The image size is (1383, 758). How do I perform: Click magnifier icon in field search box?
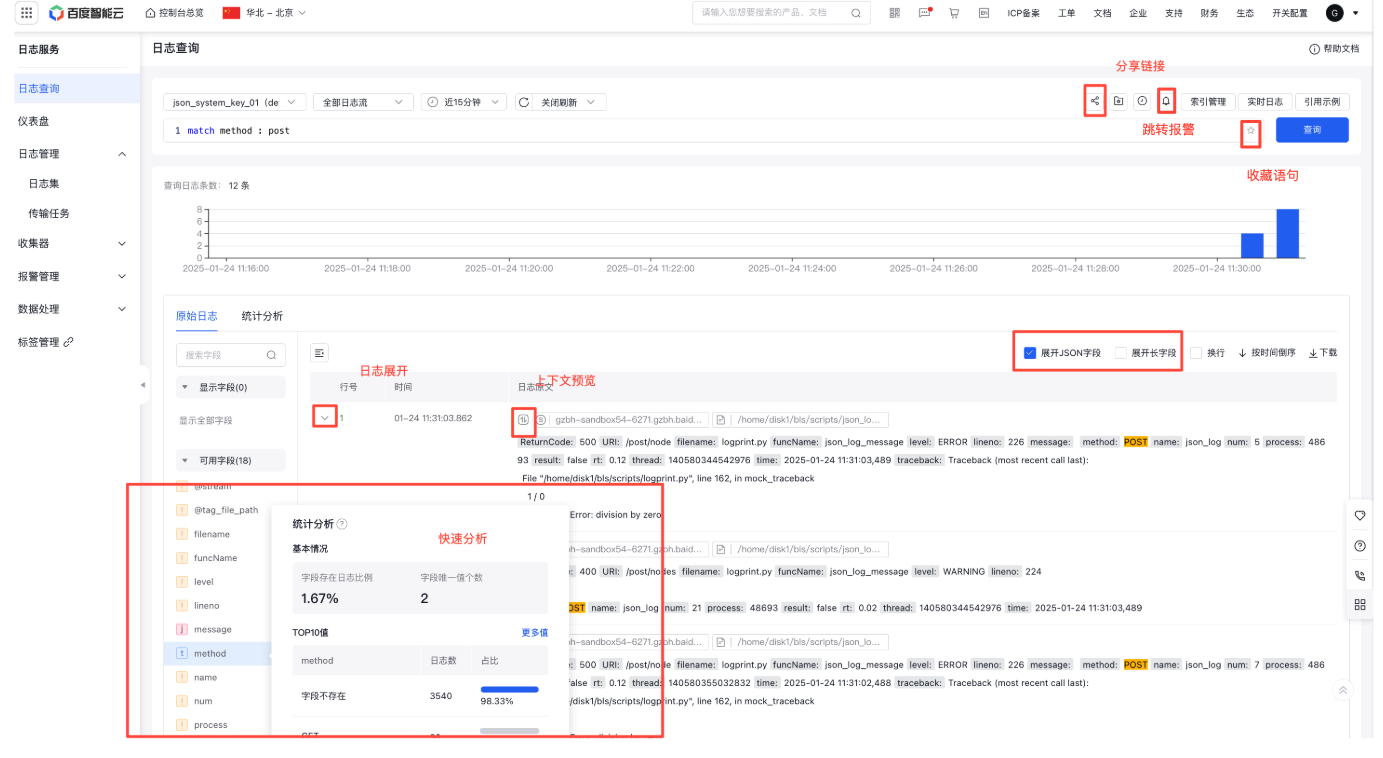click(x=271, y=355)
